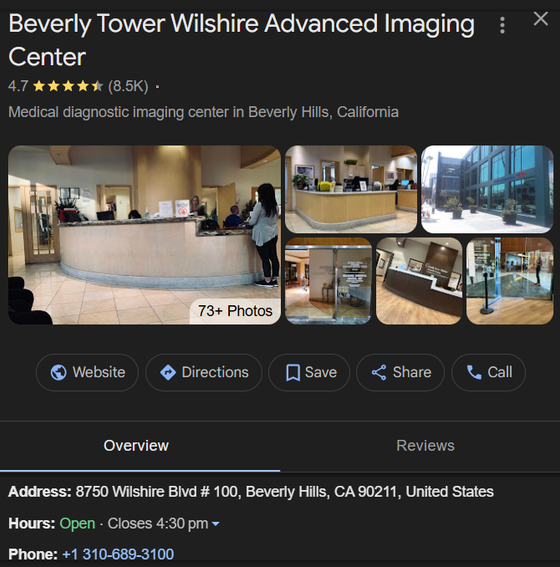Screen dimensions: 560x567
Task: Click the Website button
Action: tap(87, 372)
